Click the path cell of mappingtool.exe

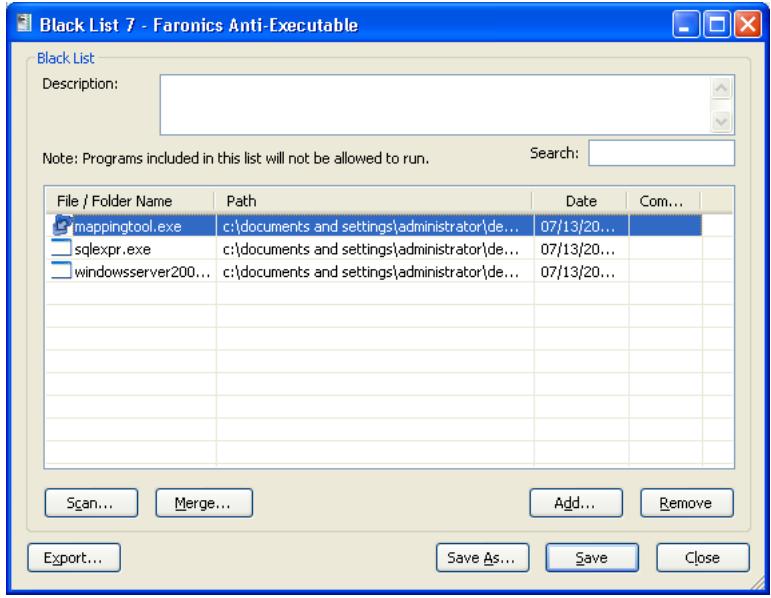click(x=375, y=226)
